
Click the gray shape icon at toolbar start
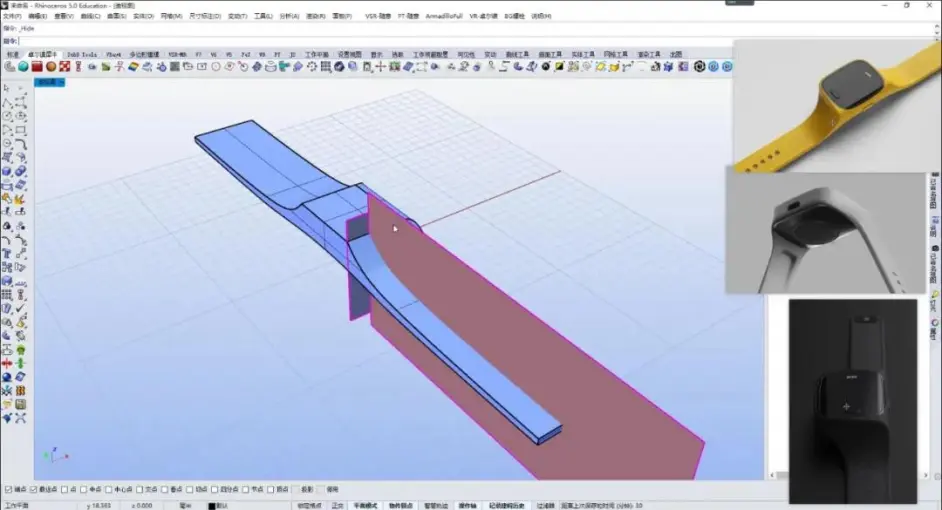point(10,67)
